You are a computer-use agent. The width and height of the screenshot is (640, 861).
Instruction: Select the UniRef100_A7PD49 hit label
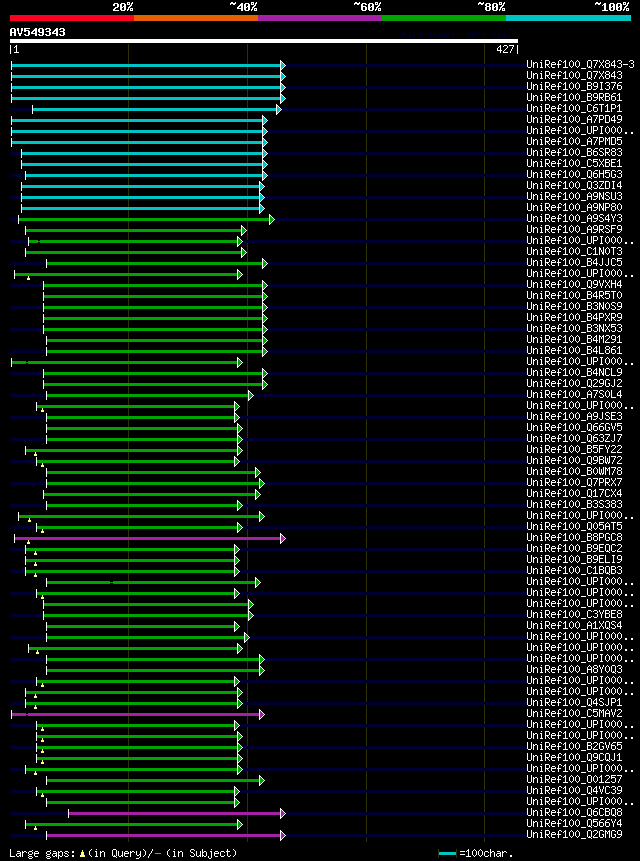pos(574,120)
